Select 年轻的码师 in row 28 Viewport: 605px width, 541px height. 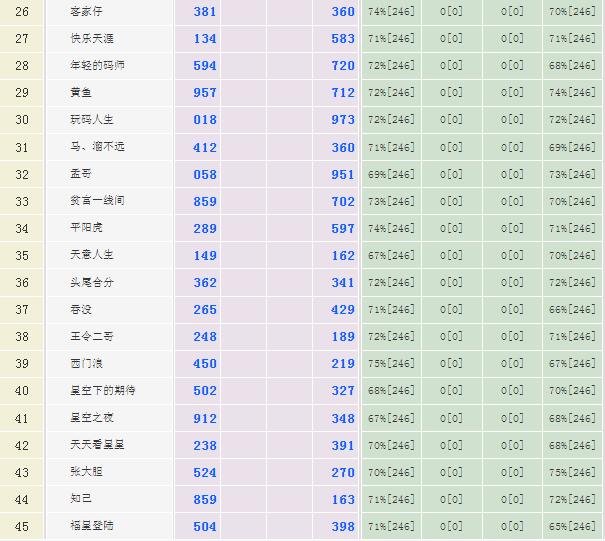(97, 65)
